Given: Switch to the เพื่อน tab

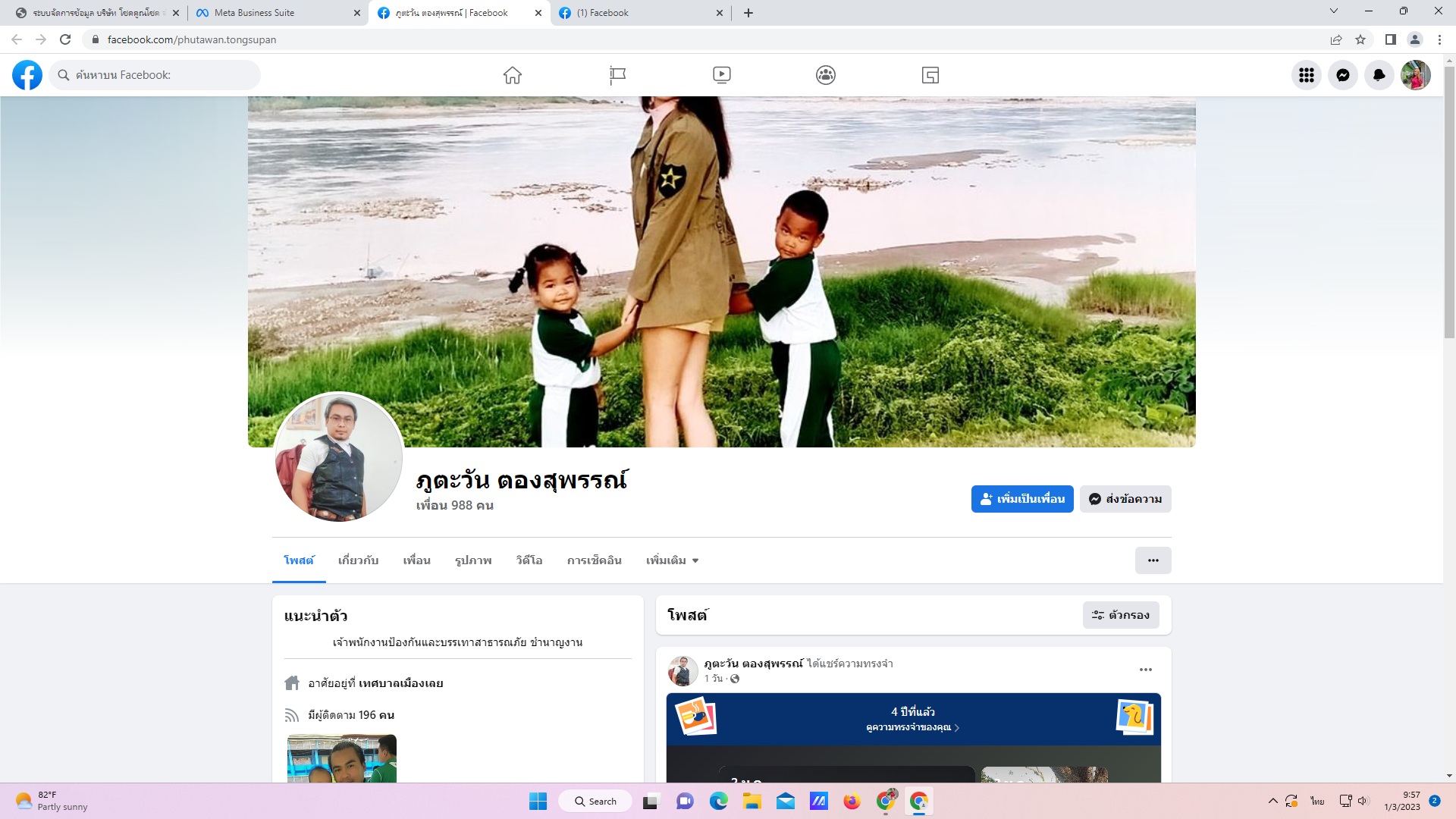Looking at the screenshot, I should pyautogui.click(x=416, y=560).
